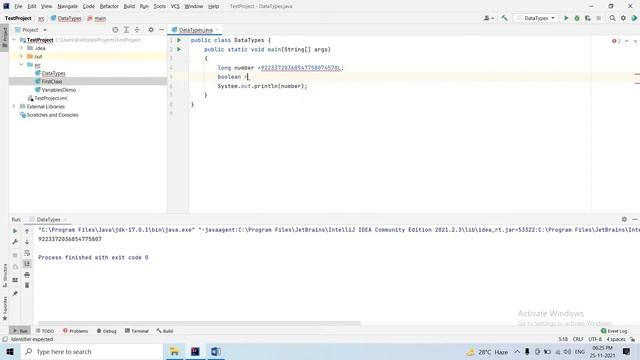Open the Debug tool window button
Viewport: 640px width, 360px height.
[107, 331]
